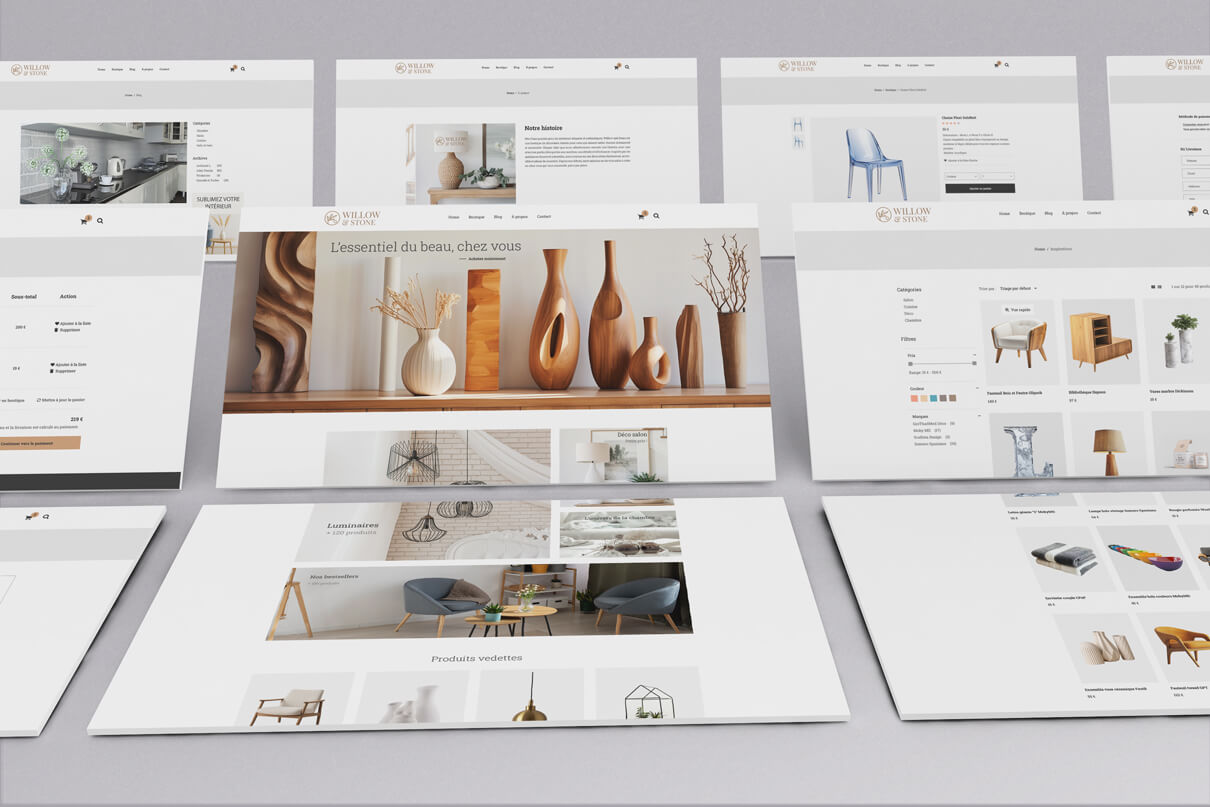Click the tan checkout button on cart page
1210x807 pixels.
click(38, 443)
